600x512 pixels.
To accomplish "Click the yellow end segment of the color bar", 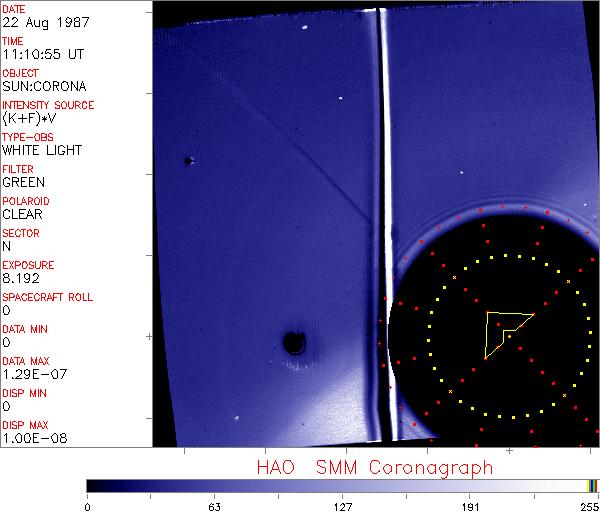I will pos(590,485).
